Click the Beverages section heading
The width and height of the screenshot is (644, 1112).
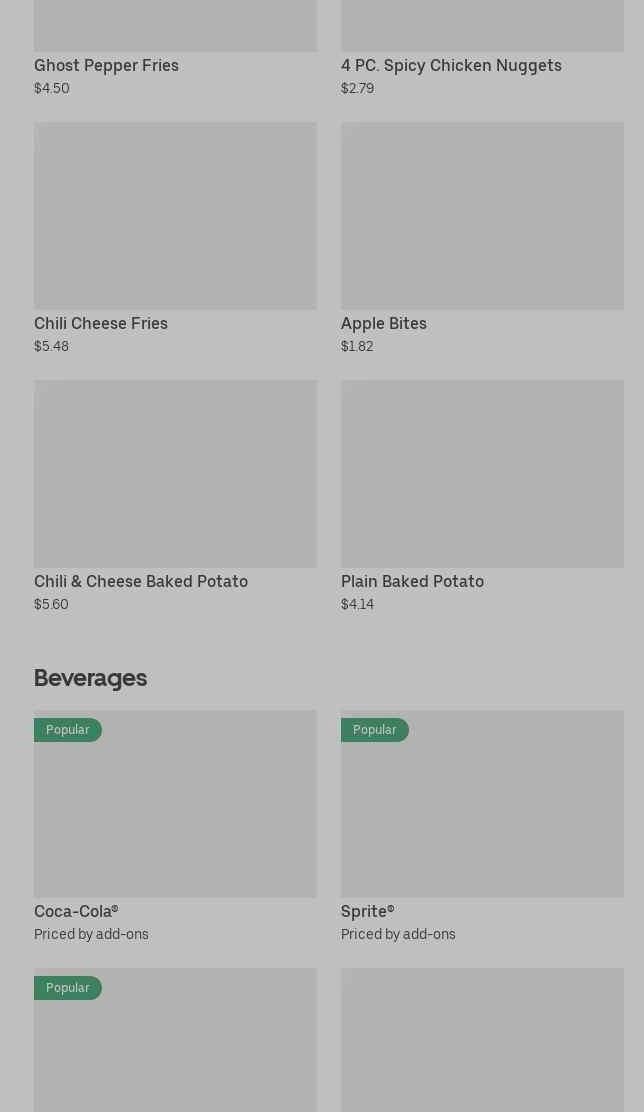point(90,677)
